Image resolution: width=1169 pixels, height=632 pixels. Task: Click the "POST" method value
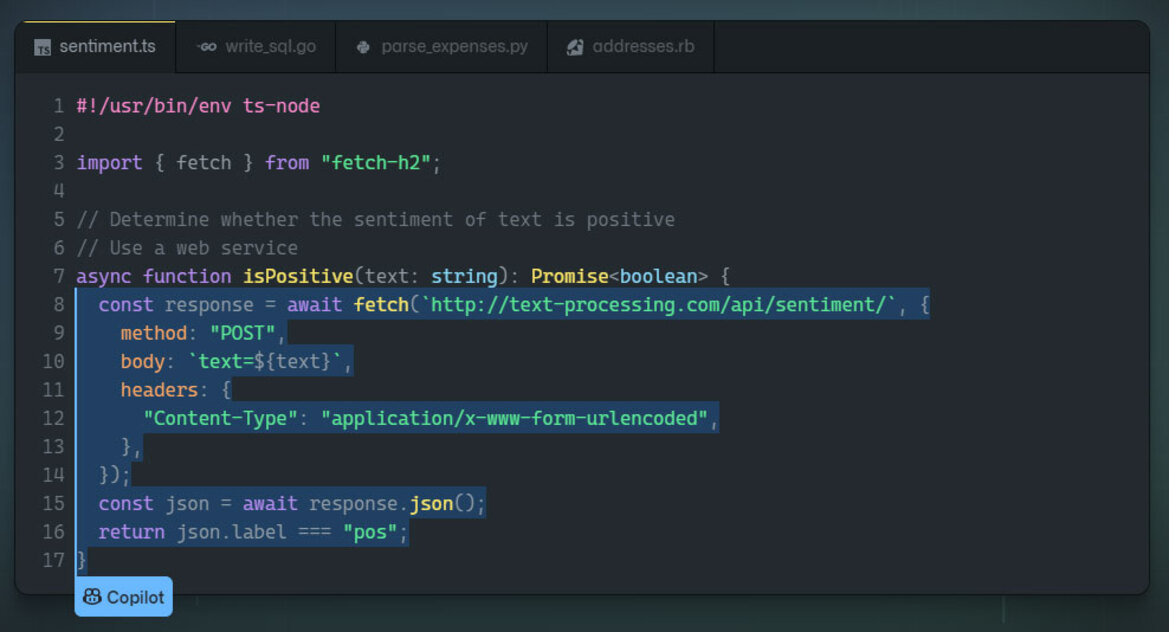[x=242, y=333]
